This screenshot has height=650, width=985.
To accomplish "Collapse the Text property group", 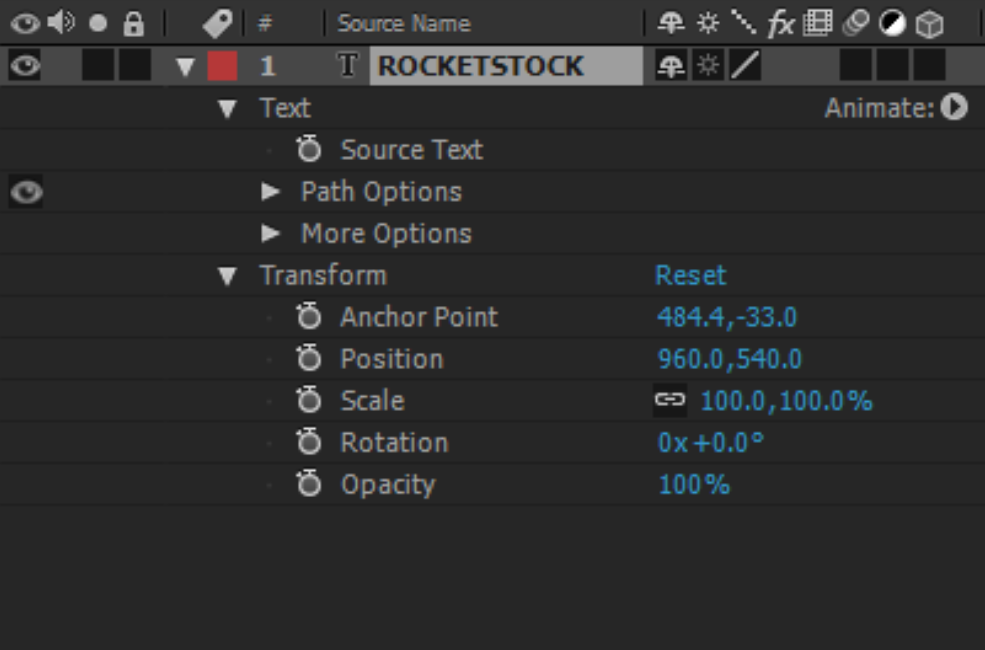I will tap(227, 109).
